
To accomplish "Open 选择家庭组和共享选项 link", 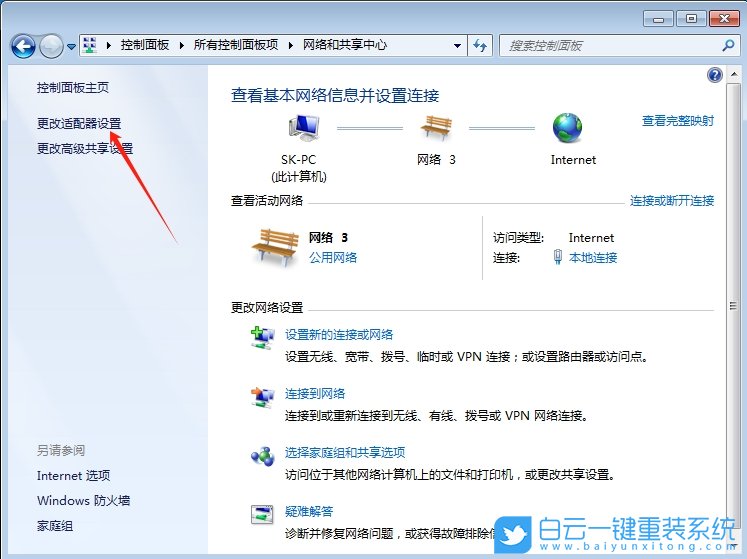I will (345, 452).
